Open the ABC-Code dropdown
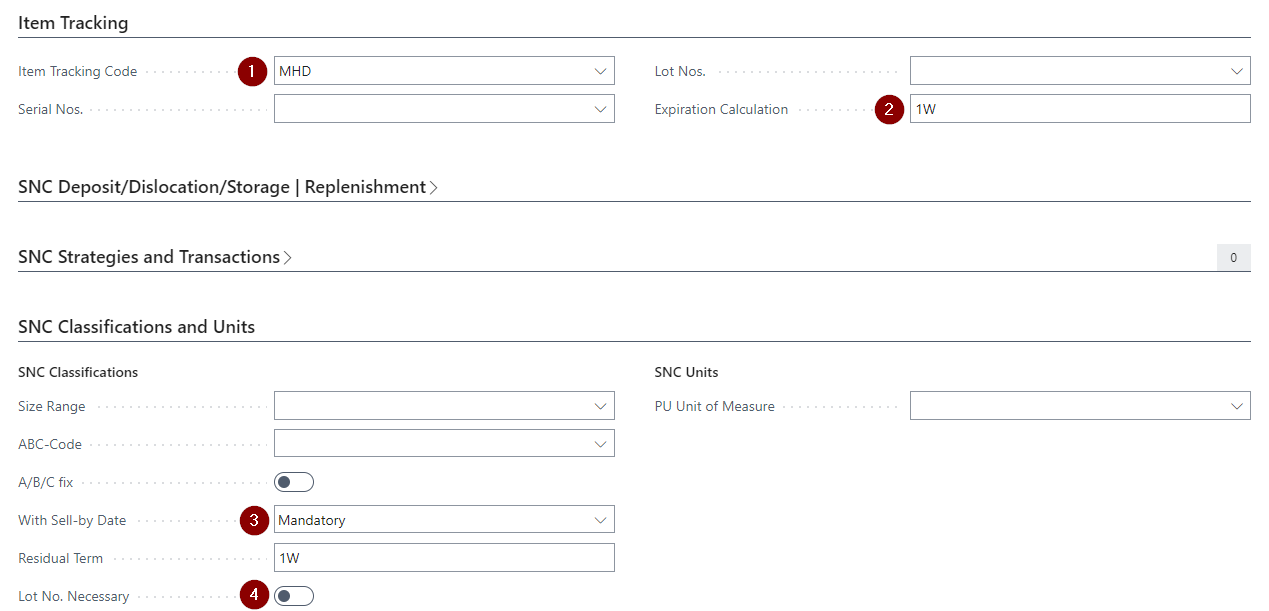The image size is (1269, 611). pos(600,444)
